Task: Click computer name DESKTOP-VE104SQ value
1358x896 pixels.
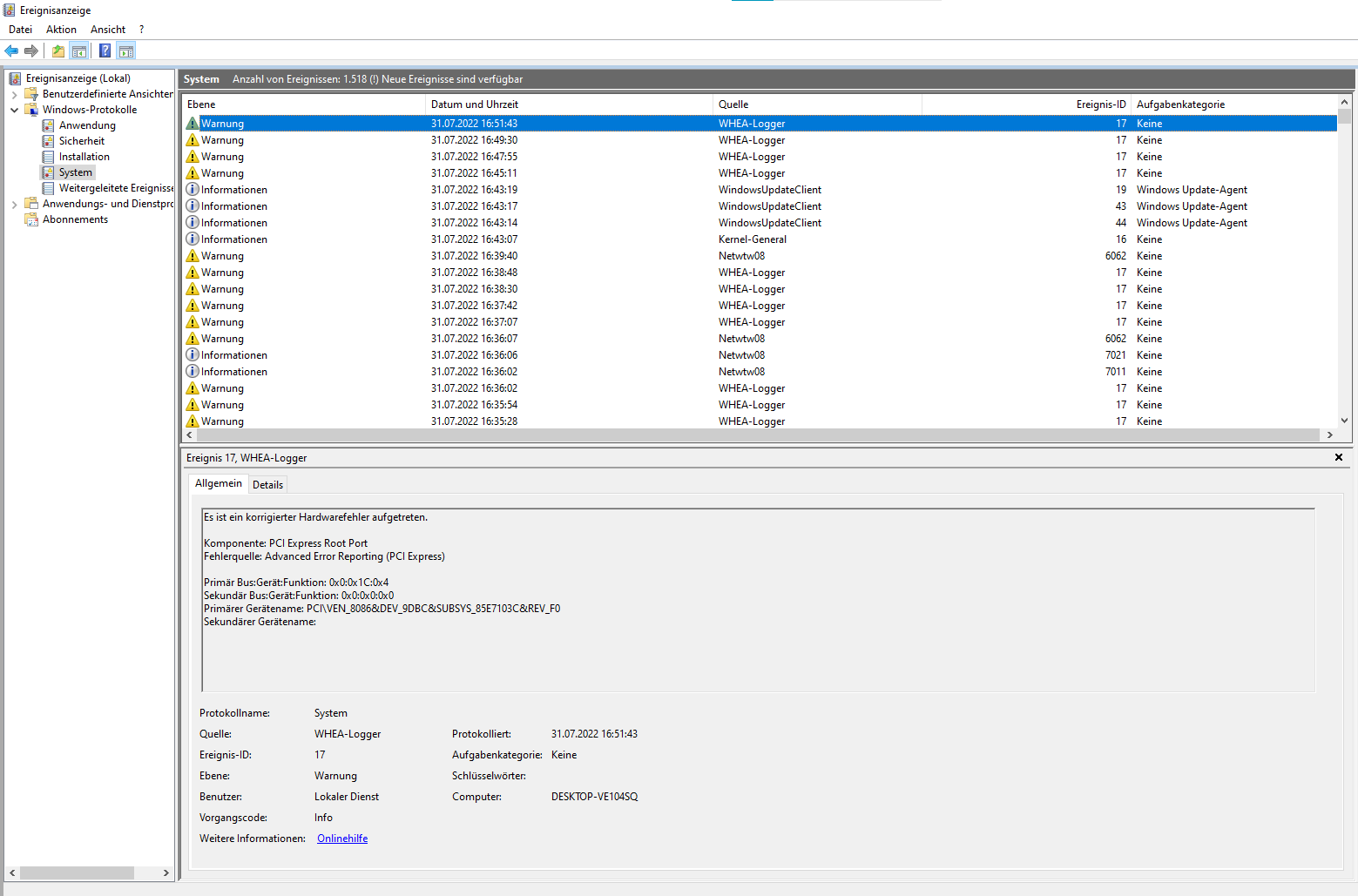Action: tap(594, 797)
